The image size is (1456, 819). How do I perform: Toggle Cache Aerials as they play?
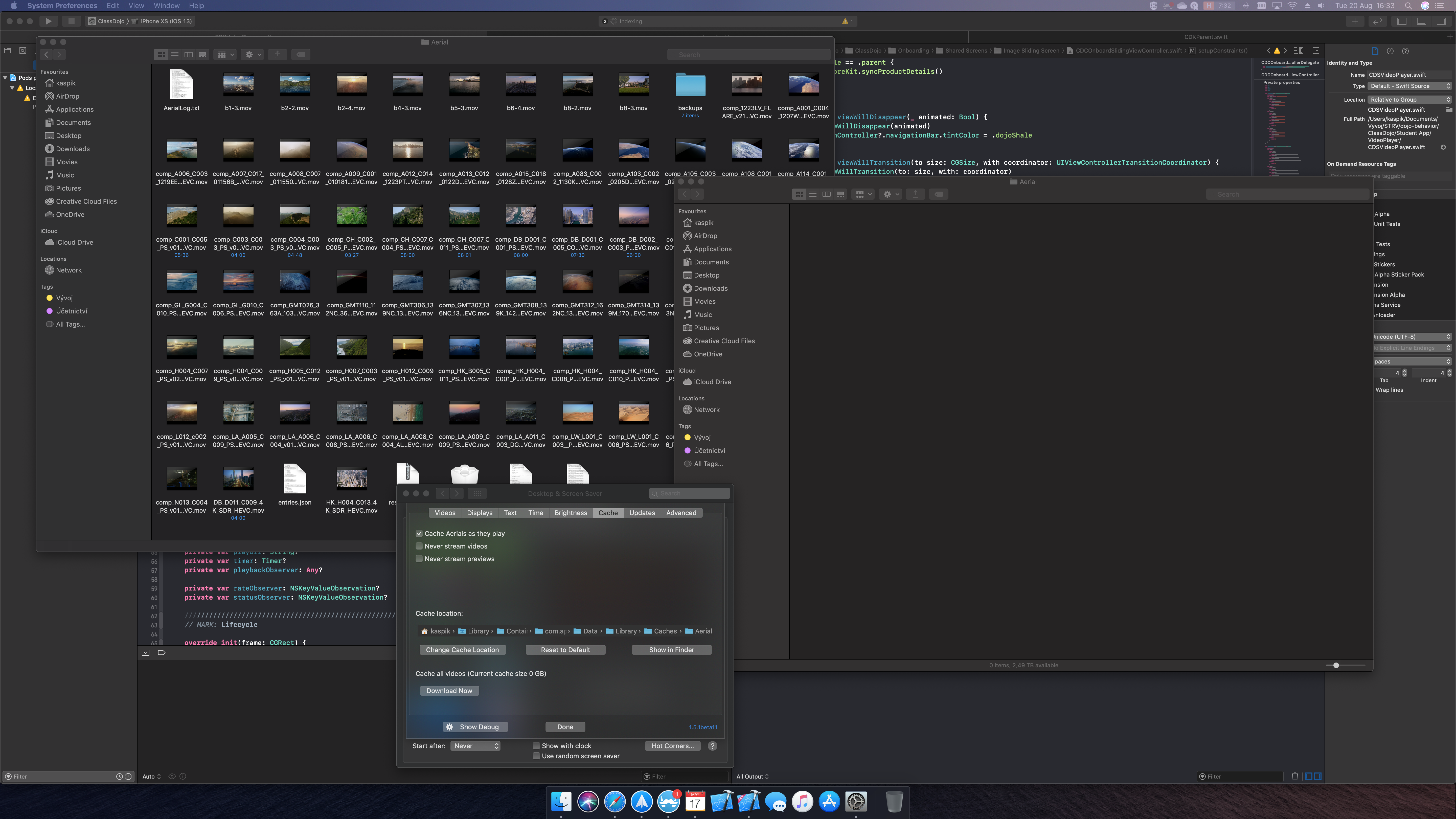click(x=419, y=534)
